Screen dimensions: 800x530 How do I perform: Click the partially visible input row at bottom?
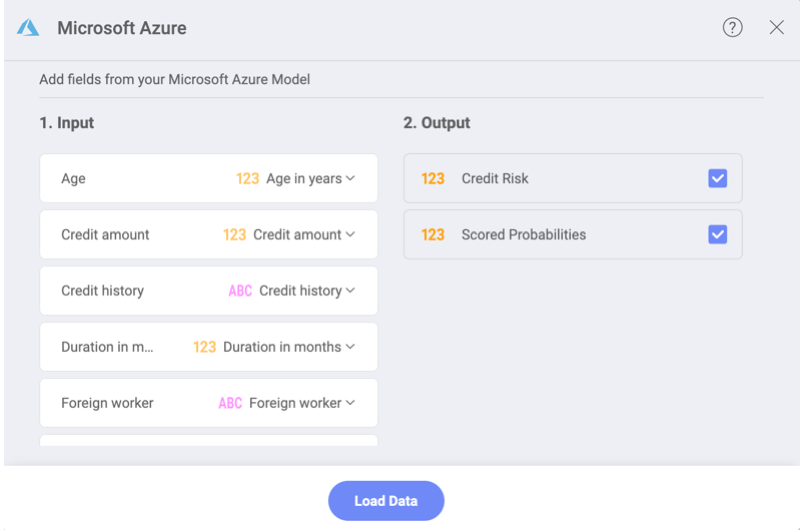(x=208, y=441)
